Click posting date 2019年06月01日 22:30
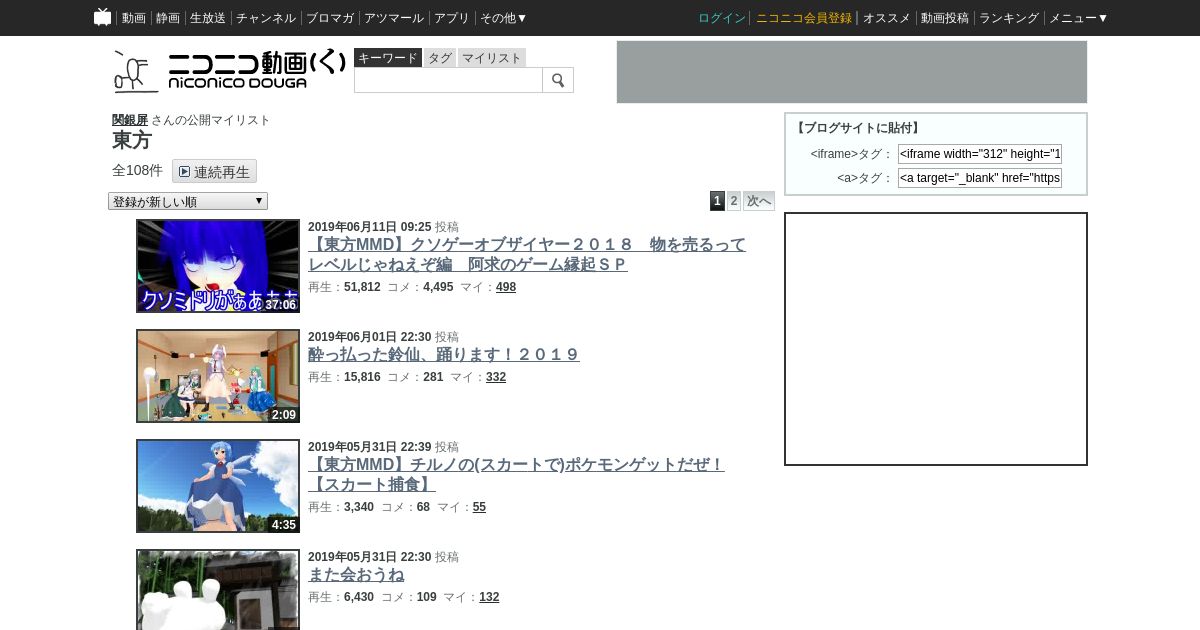This screenshot has width=1200, height=630. pos(370,337)
